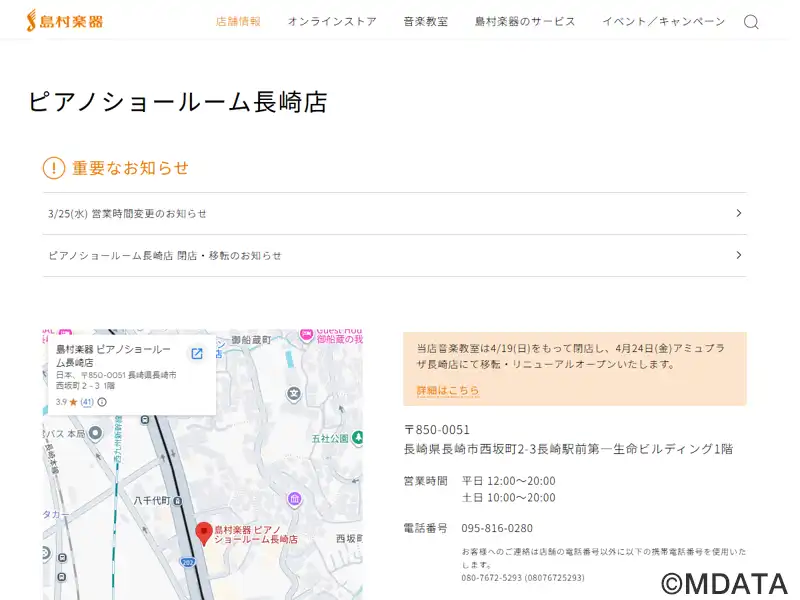Go to 音楽教室 menu item

tap(426, 21)
